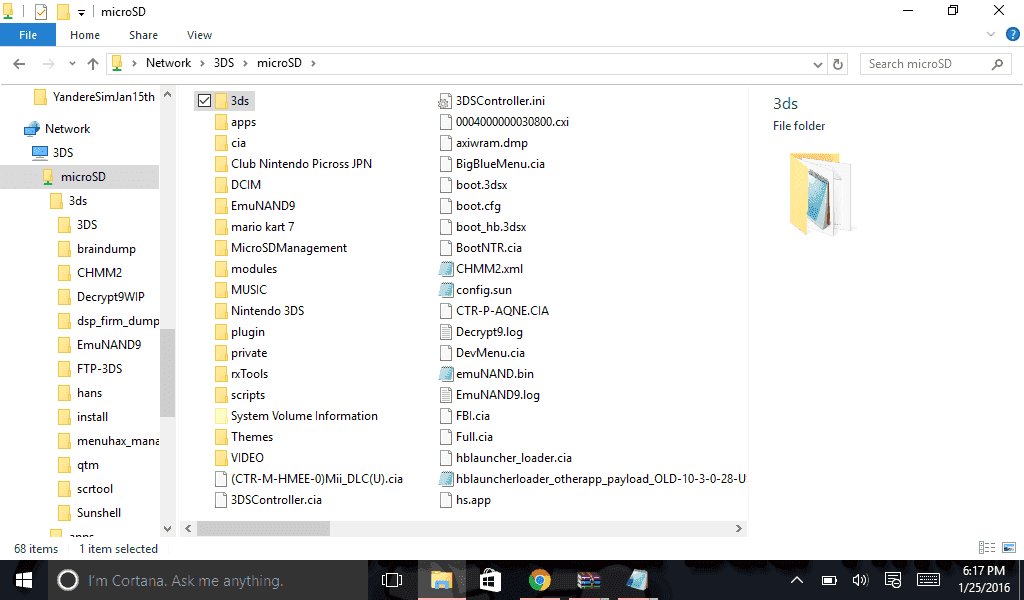Click the horizontal scrollbar left arrow
Viewport: 1024px width, 600px height.
click(188, 528)
